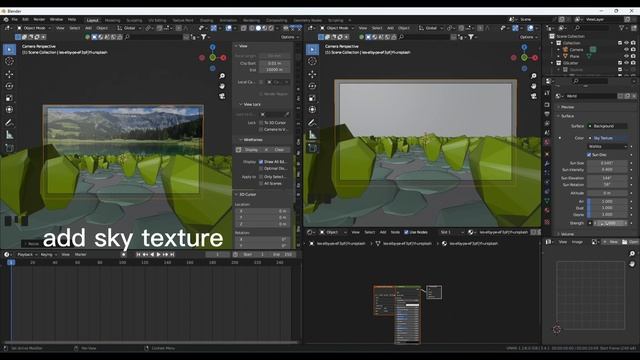Select the Move tool in left viewport

click(x=9, y=74)
